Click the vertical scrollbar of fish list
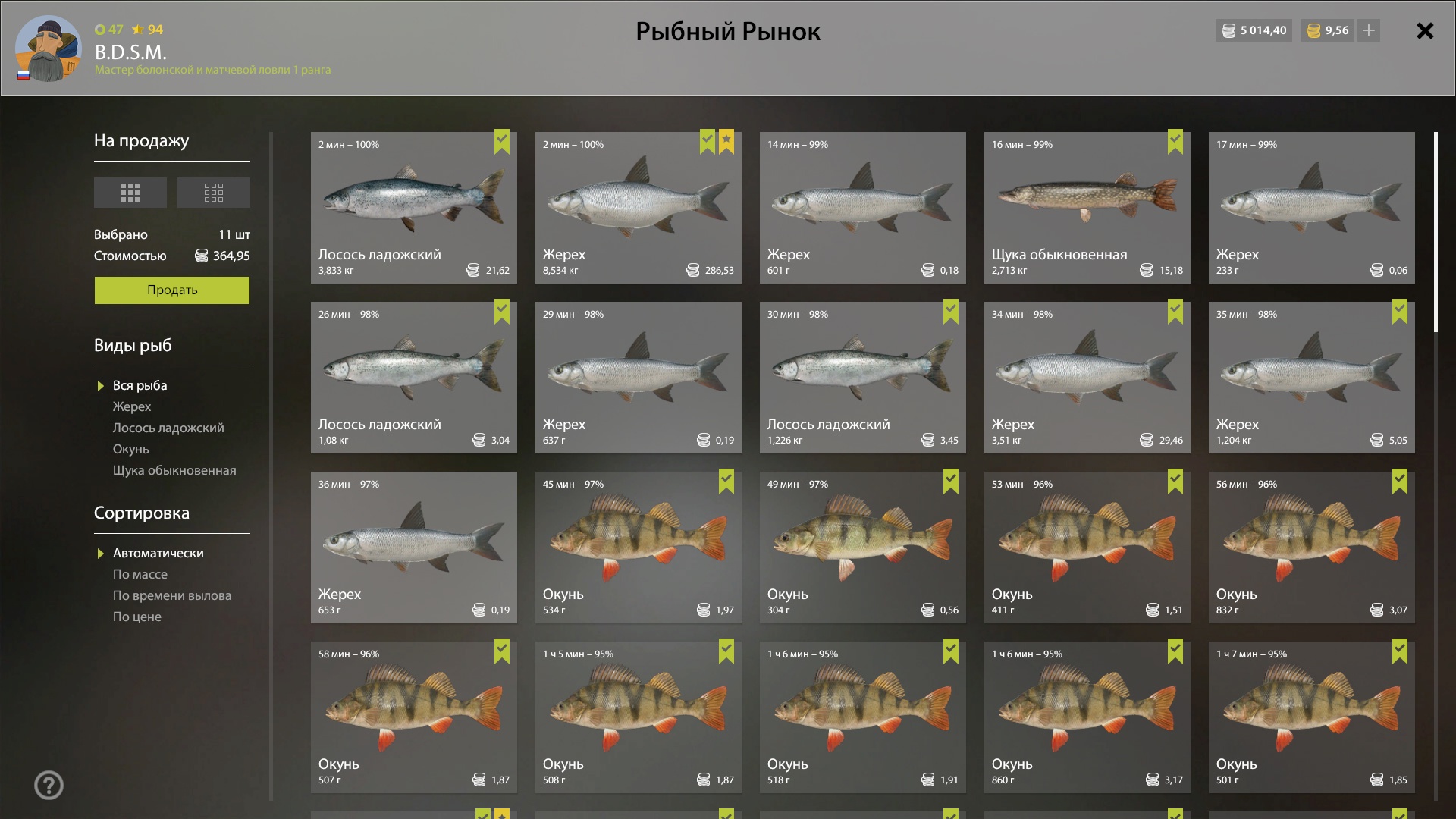Image resolution: width=1456 pixels, height=819 pixels. 1436,232
